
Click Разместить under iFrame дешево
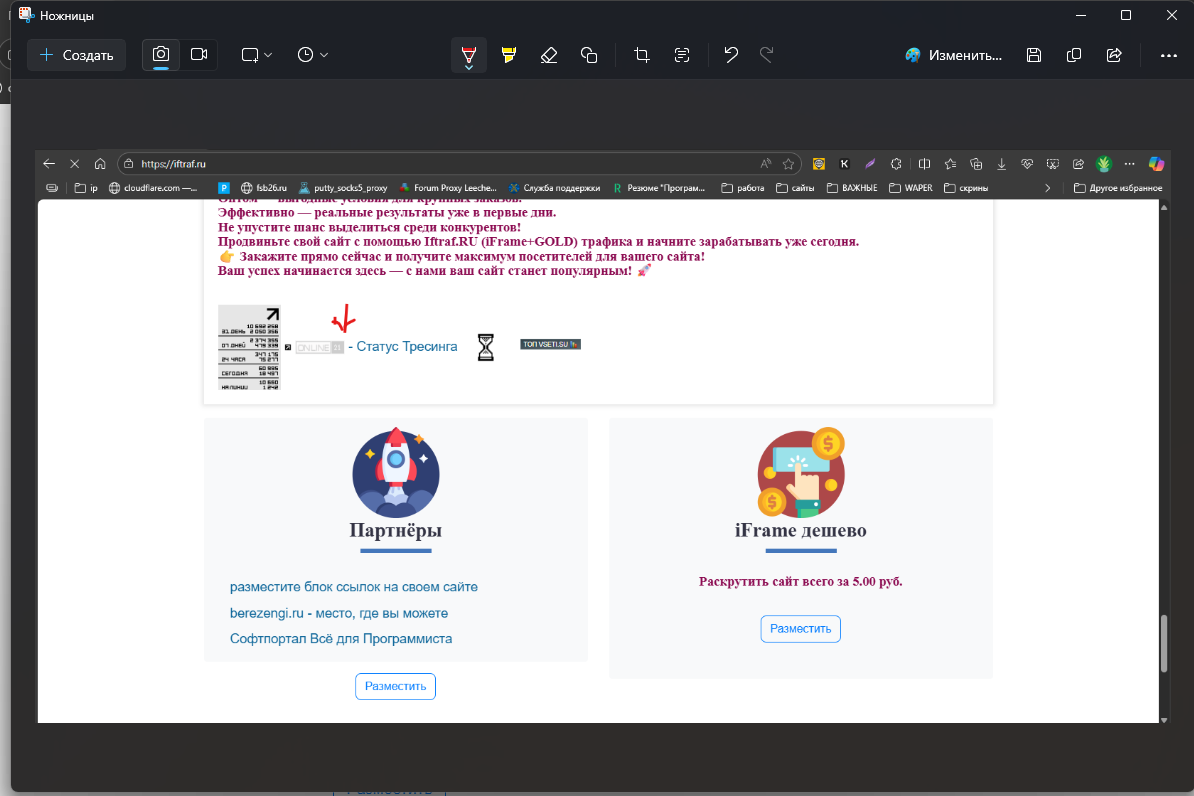pos(800,629)
